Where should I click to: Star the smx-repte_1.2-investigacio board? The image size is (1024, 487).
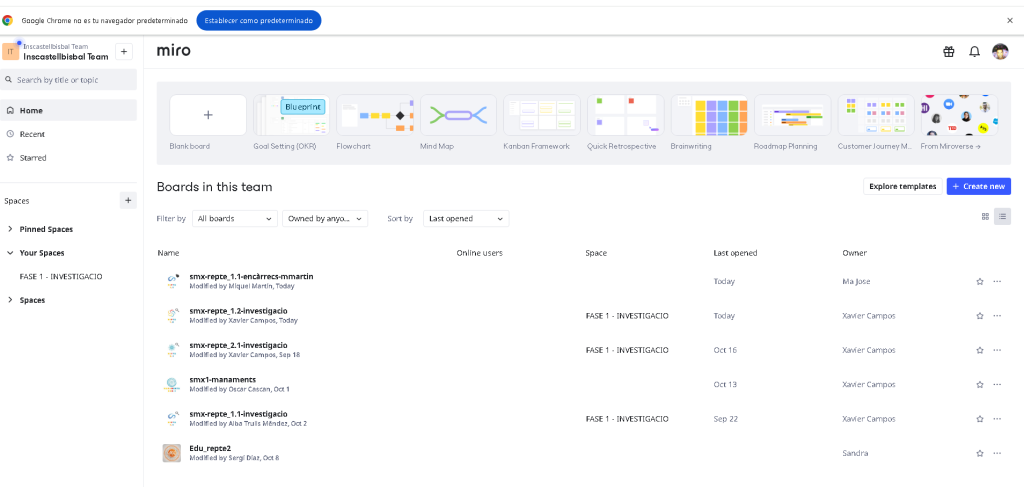pos(980,316)
